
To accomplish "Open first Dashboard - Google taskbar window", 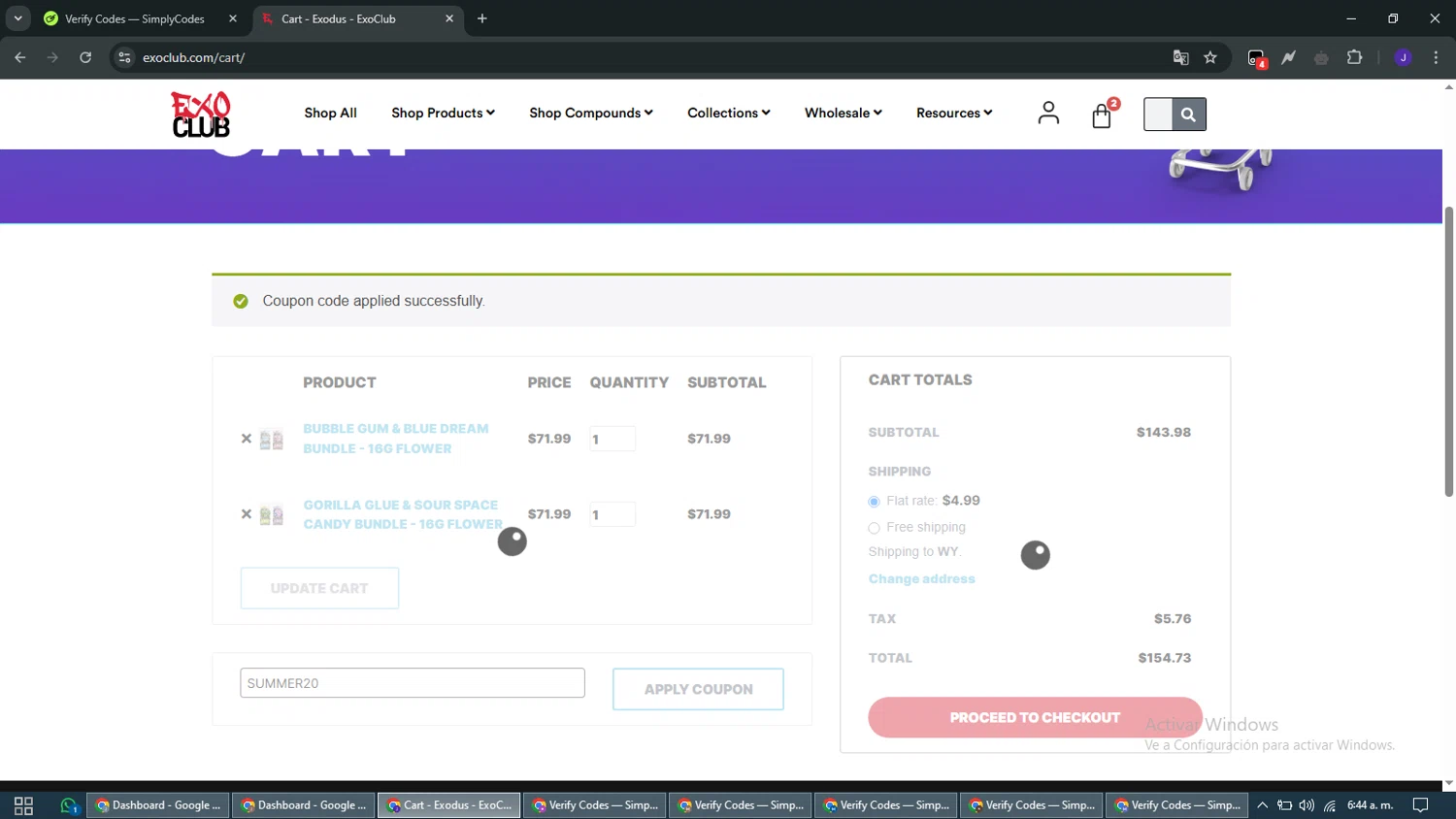I will tap(158, 805).
